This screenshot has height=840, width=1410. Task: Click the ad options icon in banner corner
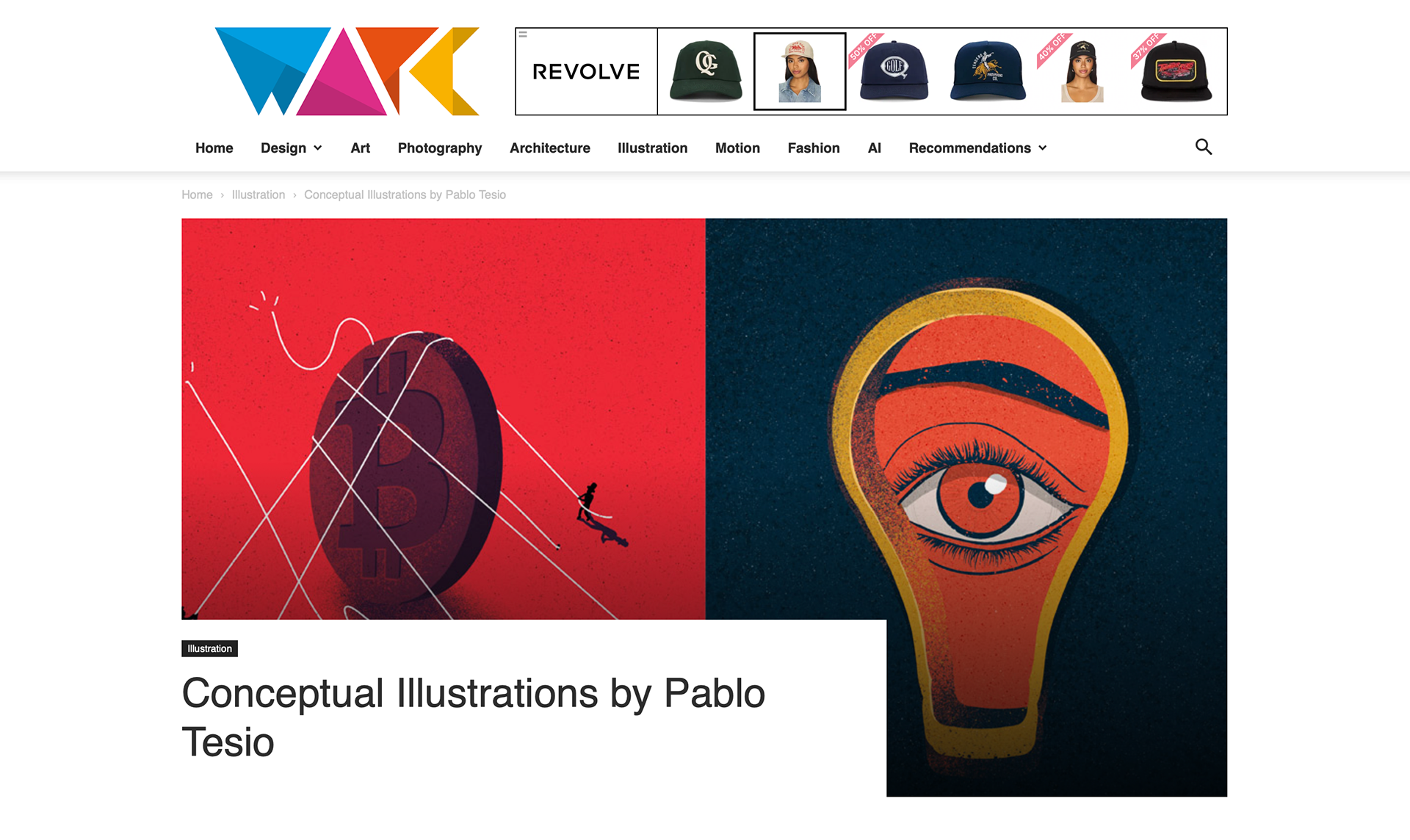point(523,34)
